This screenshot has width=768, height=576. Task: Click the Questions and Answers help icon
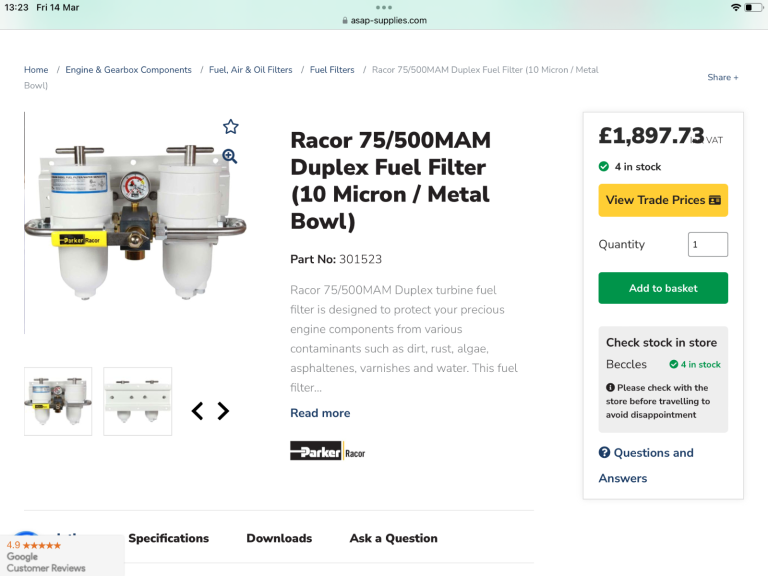click(x=604, y=453)
